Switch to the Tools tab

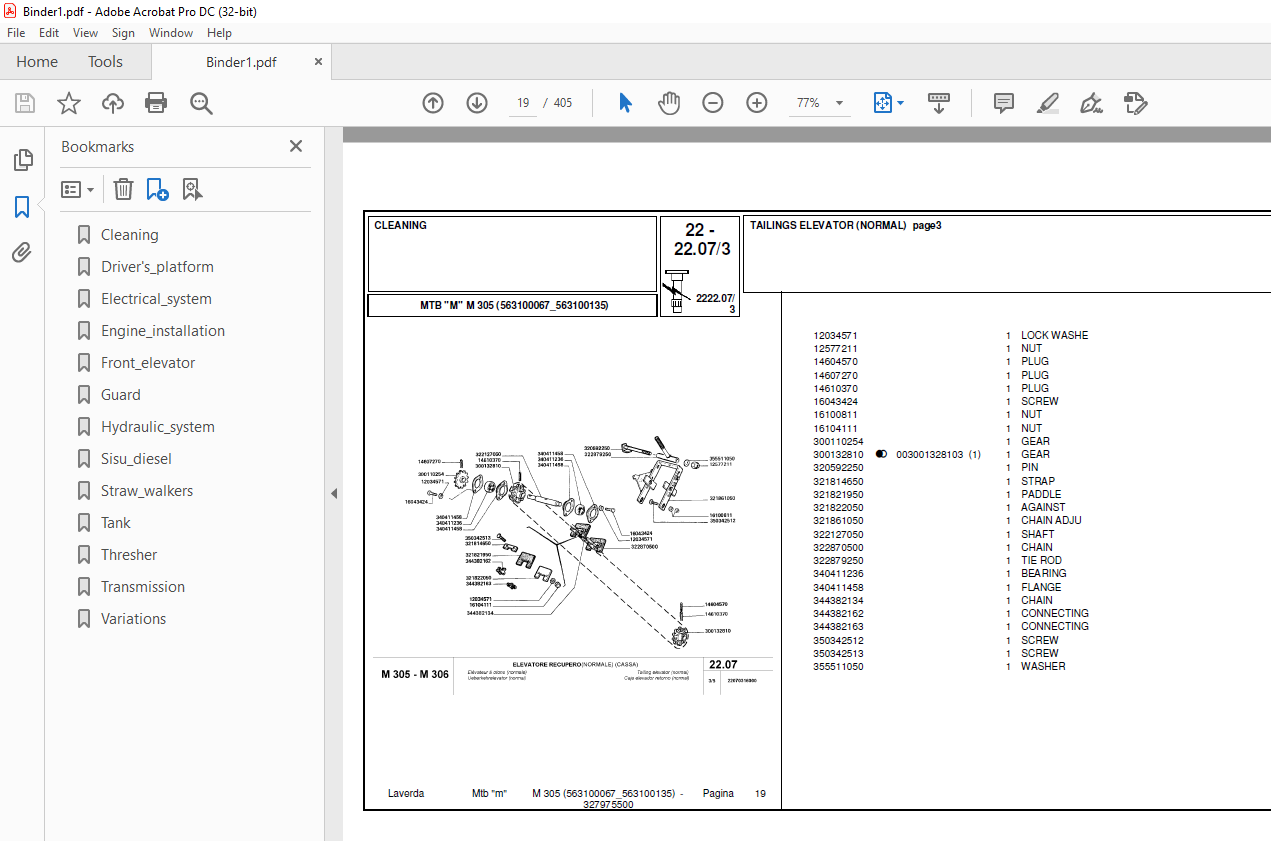point(105,62)
